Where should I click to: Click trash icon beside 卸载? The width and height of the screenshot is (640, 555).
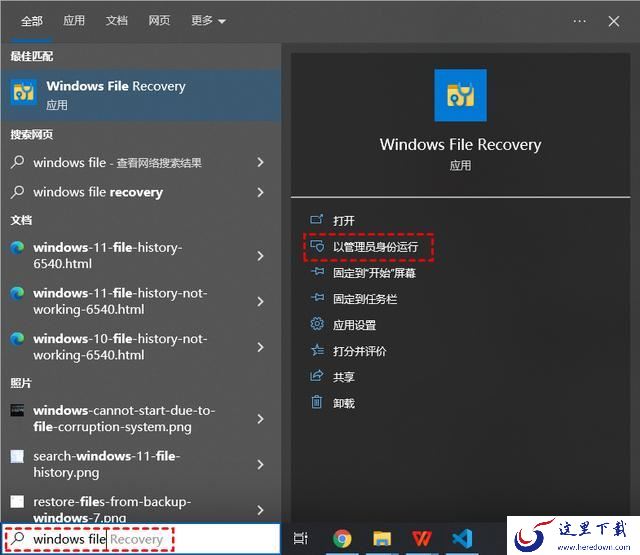pyautogui.click(x=317, y=402)
